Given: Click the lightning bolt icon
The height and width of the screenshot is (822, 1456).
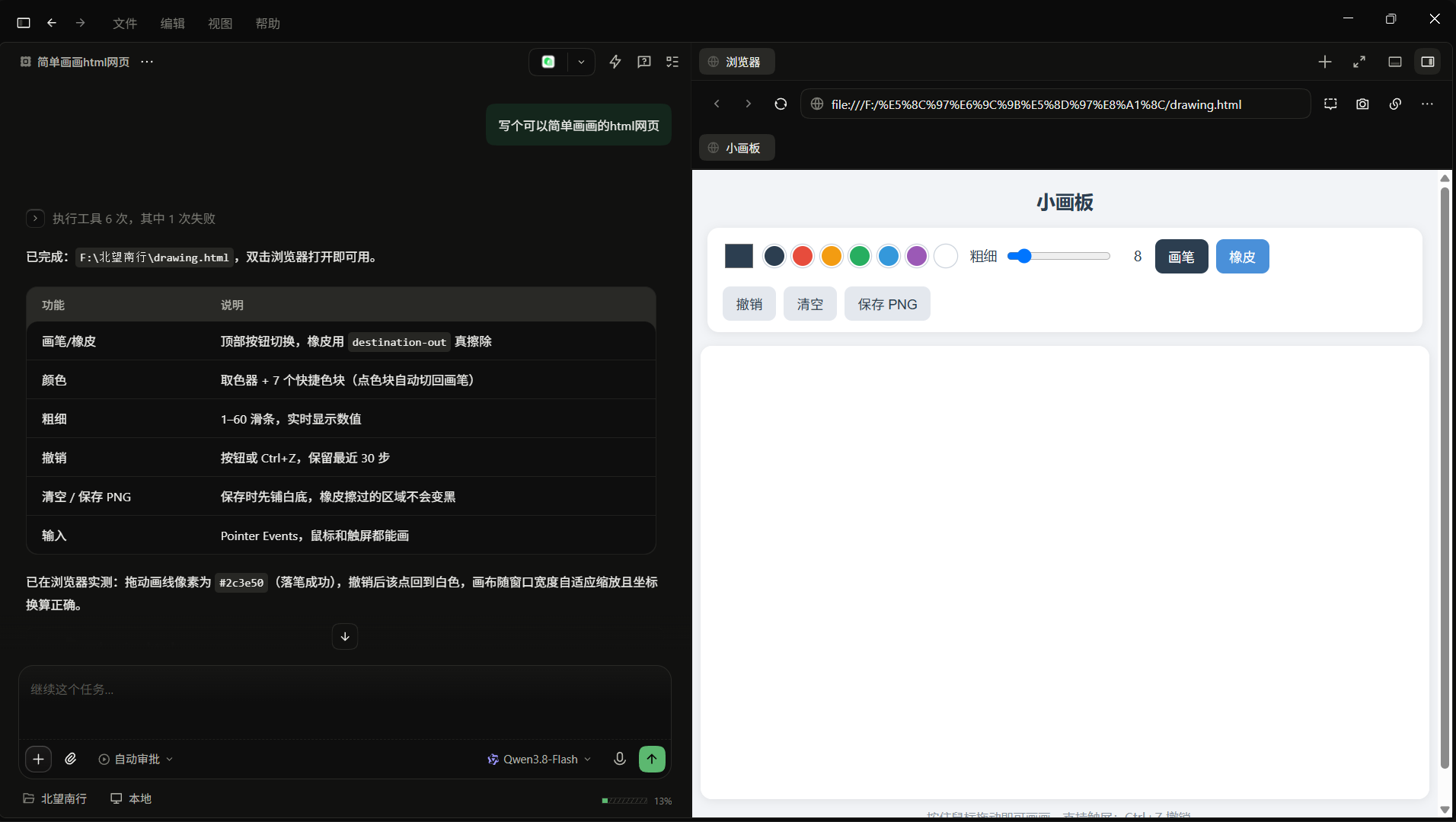Looking at the screenshot, I should tap(615, 62).
